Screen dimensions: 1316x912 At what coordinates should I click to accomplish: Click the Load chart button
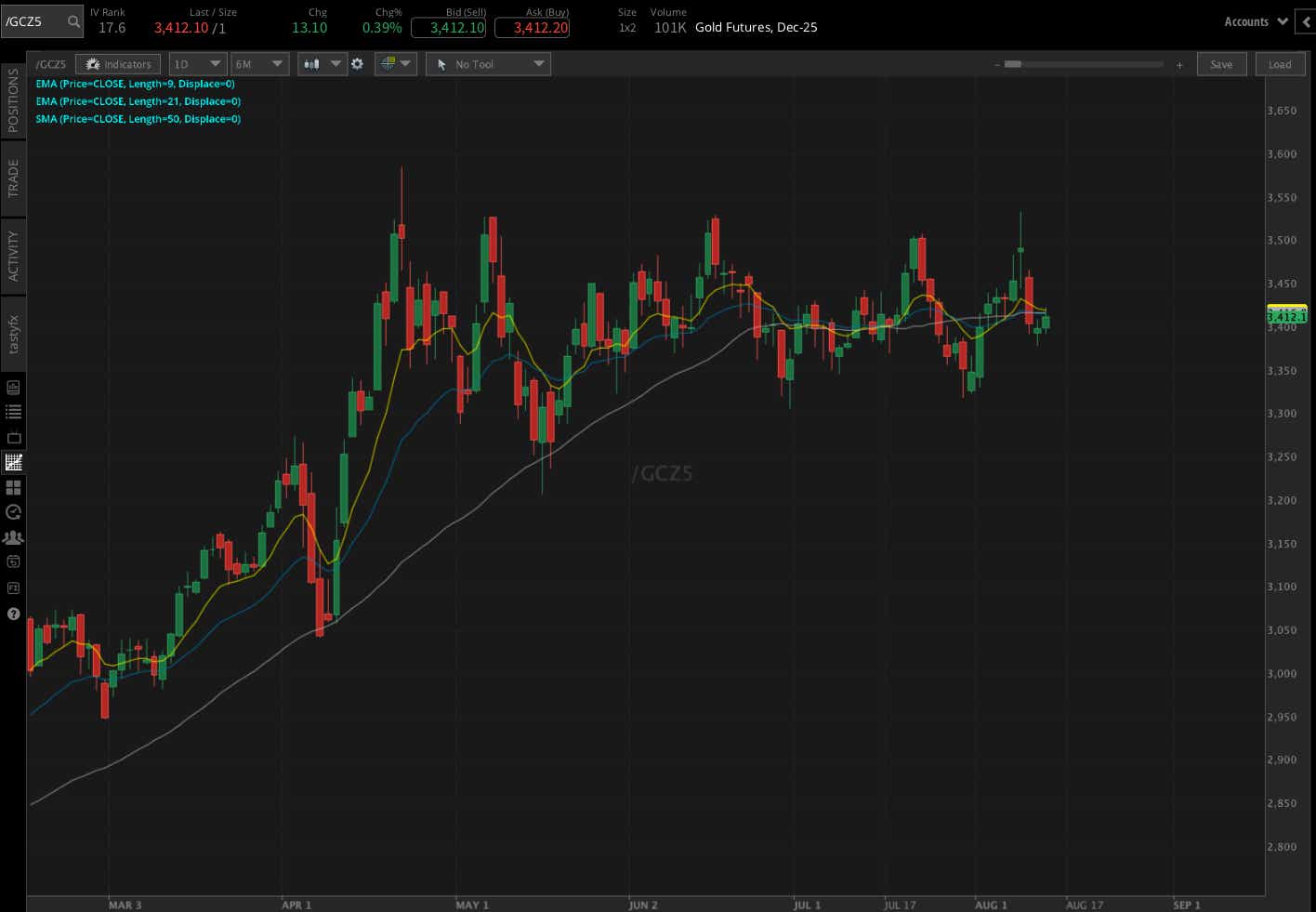[1280, 64]
